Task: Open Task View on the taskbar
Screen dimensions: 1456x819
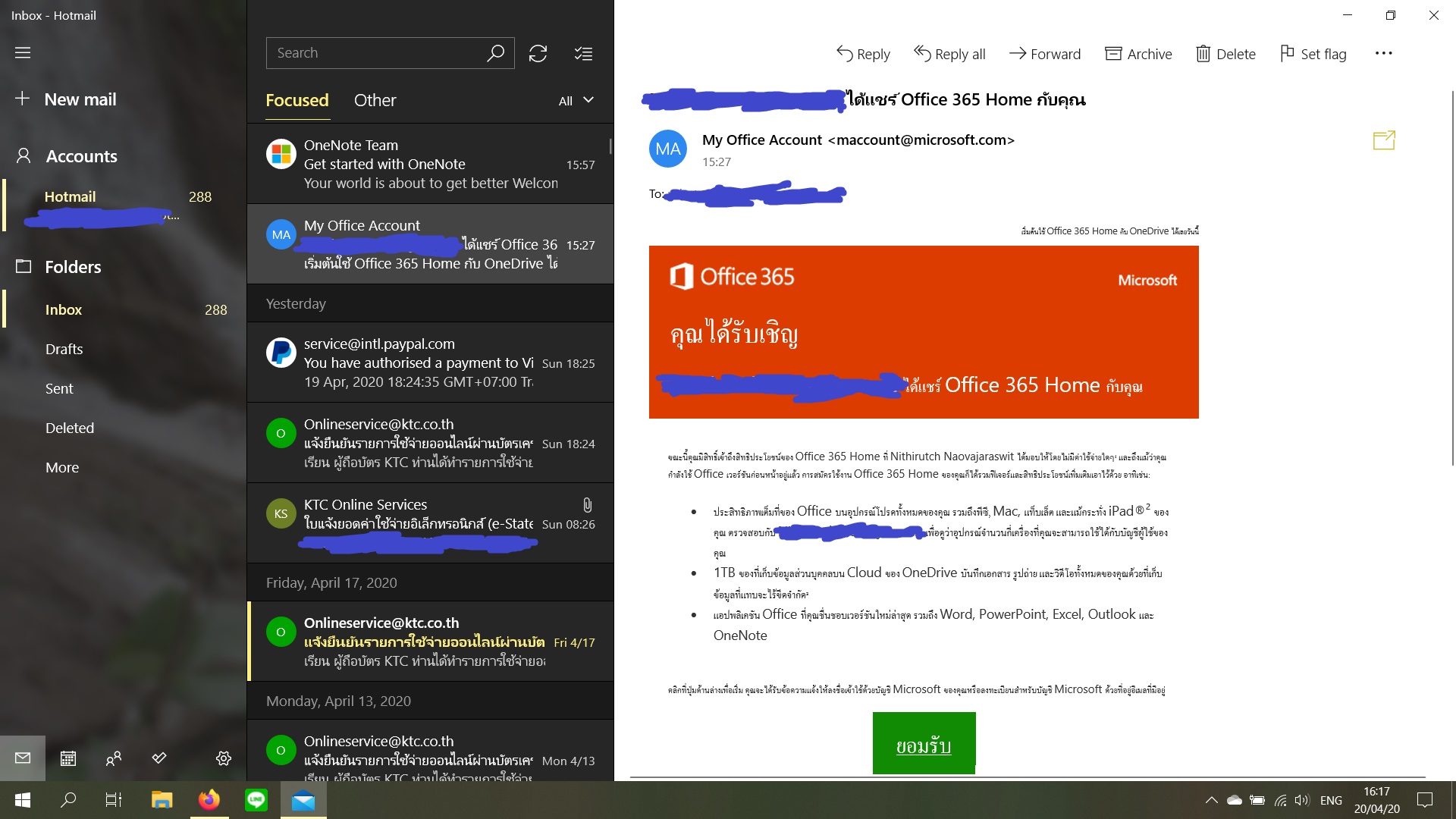Action: (114, 800)
